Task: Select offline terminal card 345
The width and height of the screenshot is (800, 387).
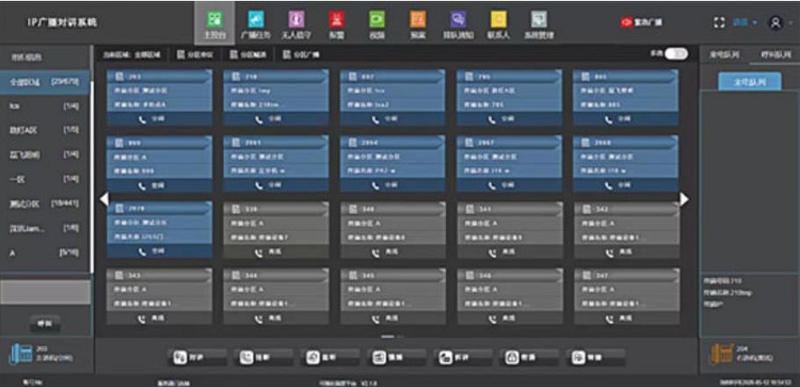Action: pyautogui.click(x=393, y=297)
